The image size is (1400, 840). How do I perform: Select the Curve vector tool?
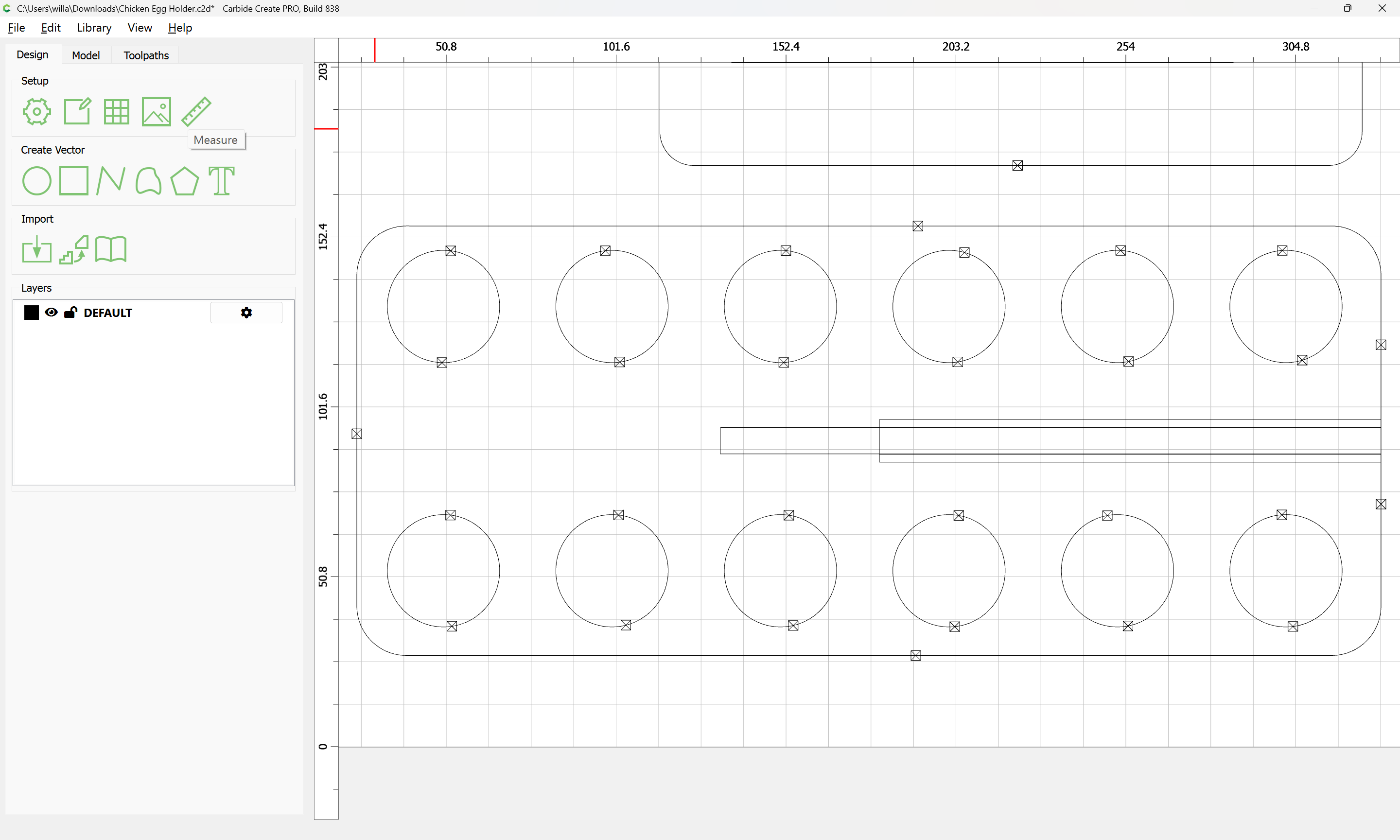click(x=148, y=181)
